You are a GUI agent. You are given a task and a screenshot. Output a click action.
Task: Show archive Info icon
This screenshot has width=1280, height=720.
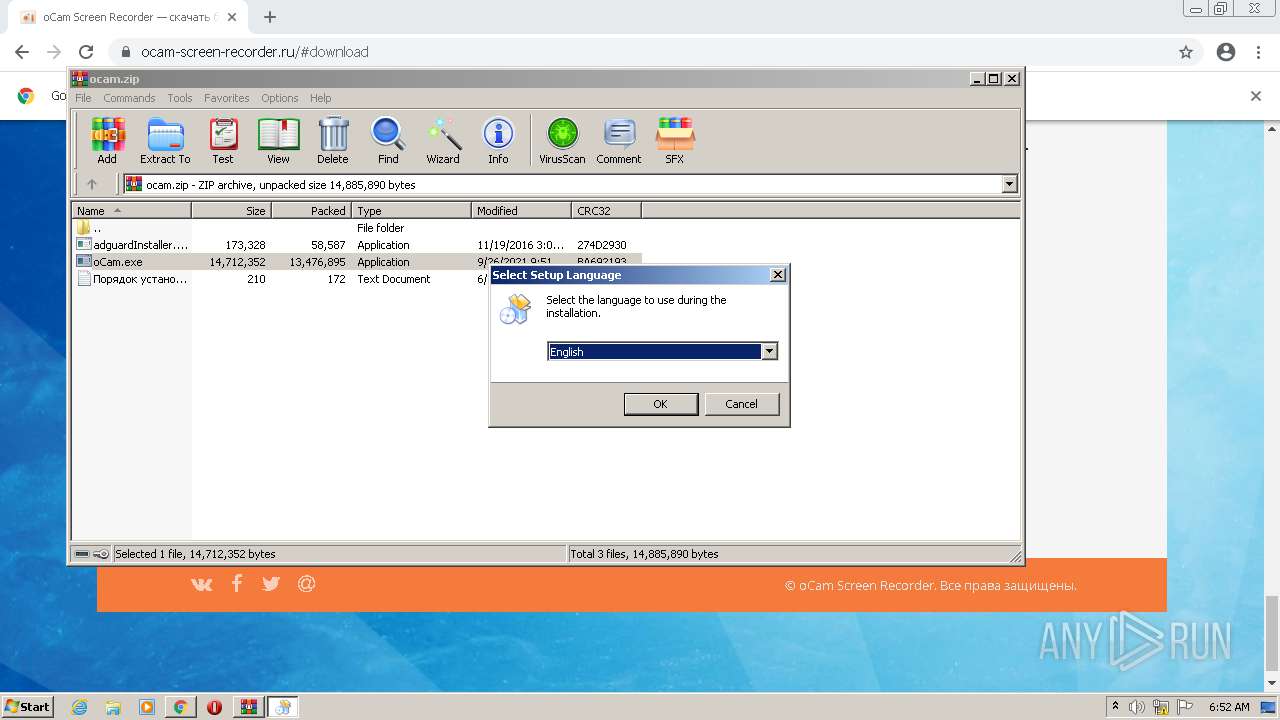pos(498,141)
